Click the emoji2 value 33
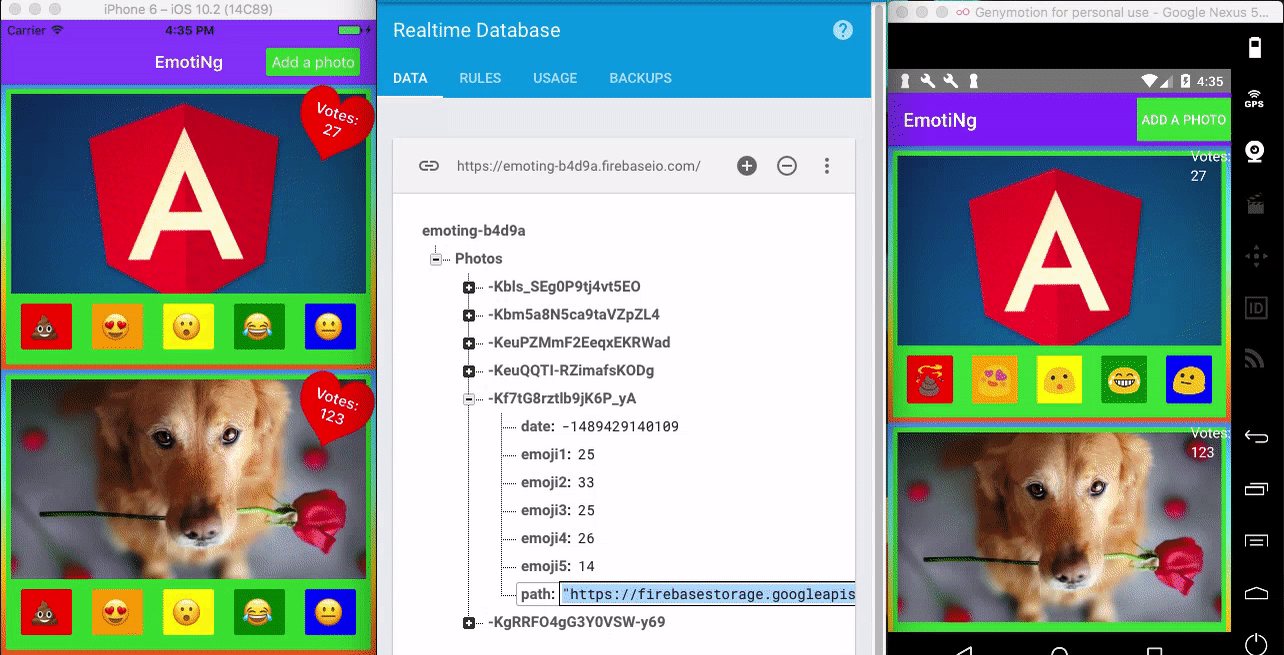The height and width of the screenshot is (655, 1284). [586, 483]
